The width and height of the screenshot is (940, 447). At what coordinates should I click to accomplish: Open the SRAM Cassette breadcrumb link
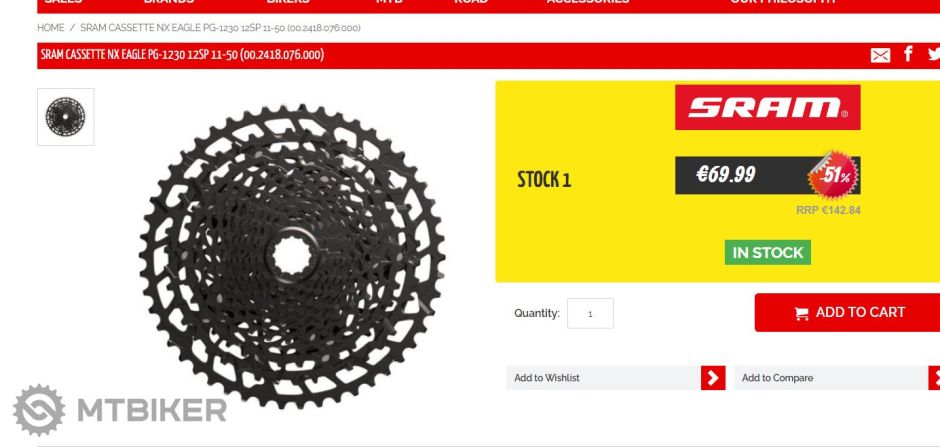point(220,28)
